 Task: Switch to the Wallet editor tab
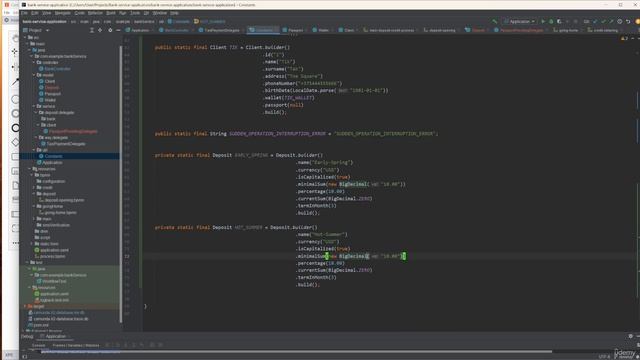322,30
